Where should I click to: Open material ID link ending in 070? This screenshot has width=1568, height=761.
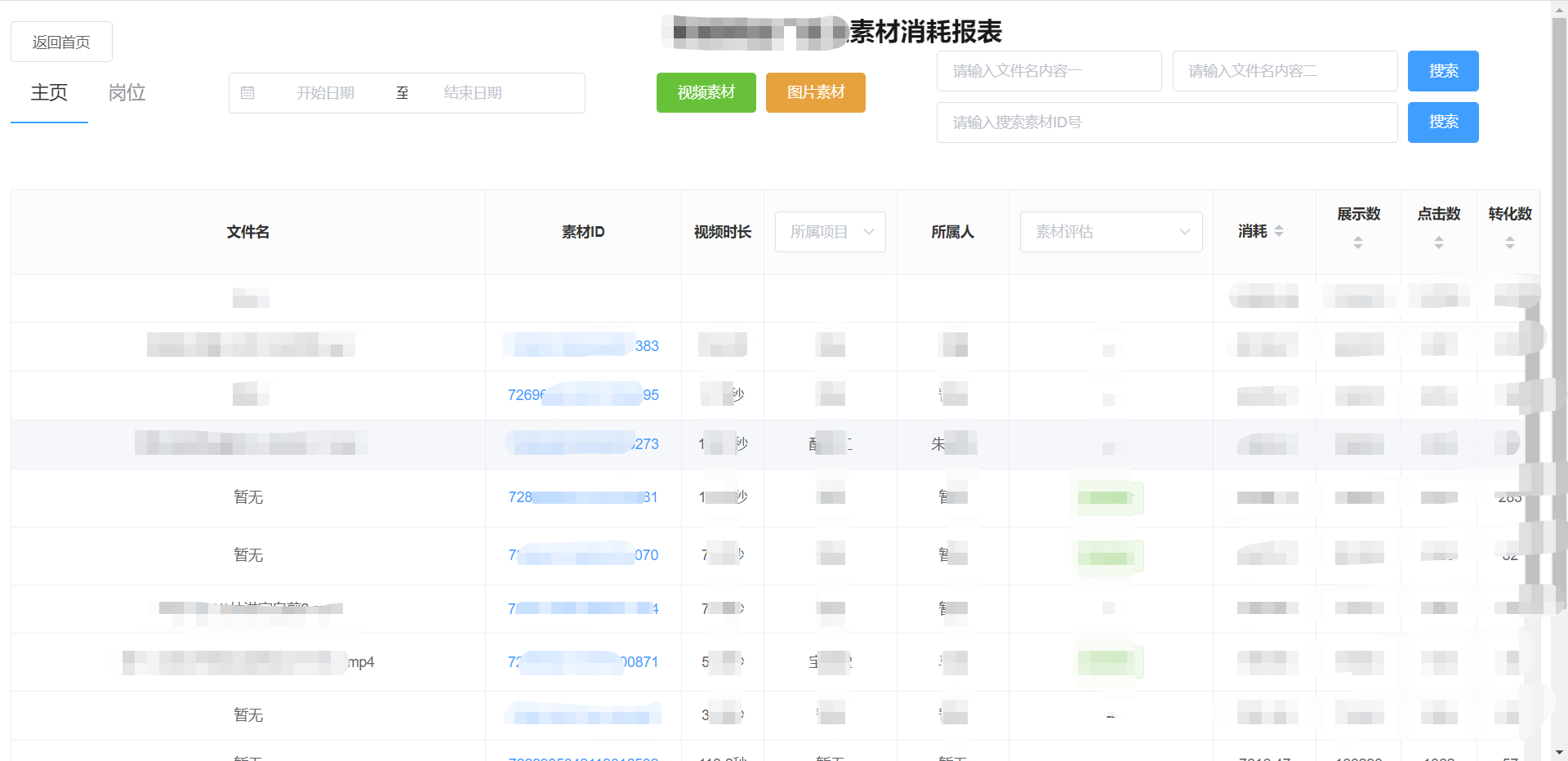click(583, 555)
